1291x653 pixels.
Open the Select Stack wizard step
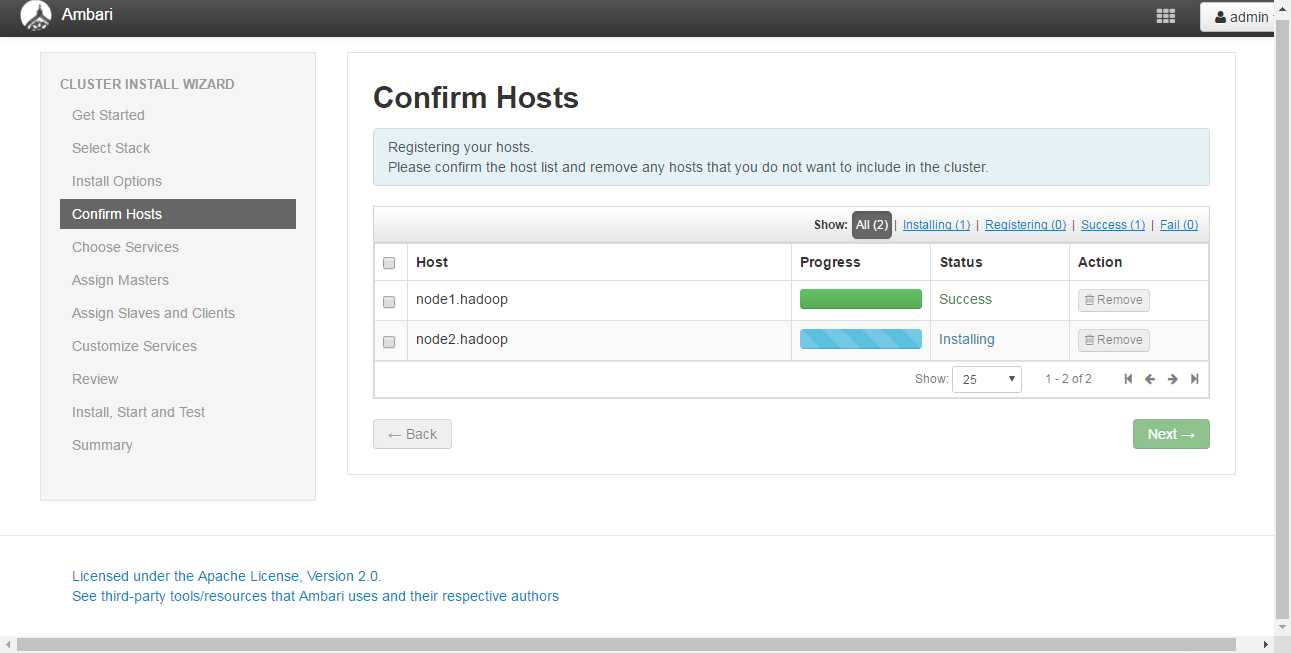tap(111, 148)
